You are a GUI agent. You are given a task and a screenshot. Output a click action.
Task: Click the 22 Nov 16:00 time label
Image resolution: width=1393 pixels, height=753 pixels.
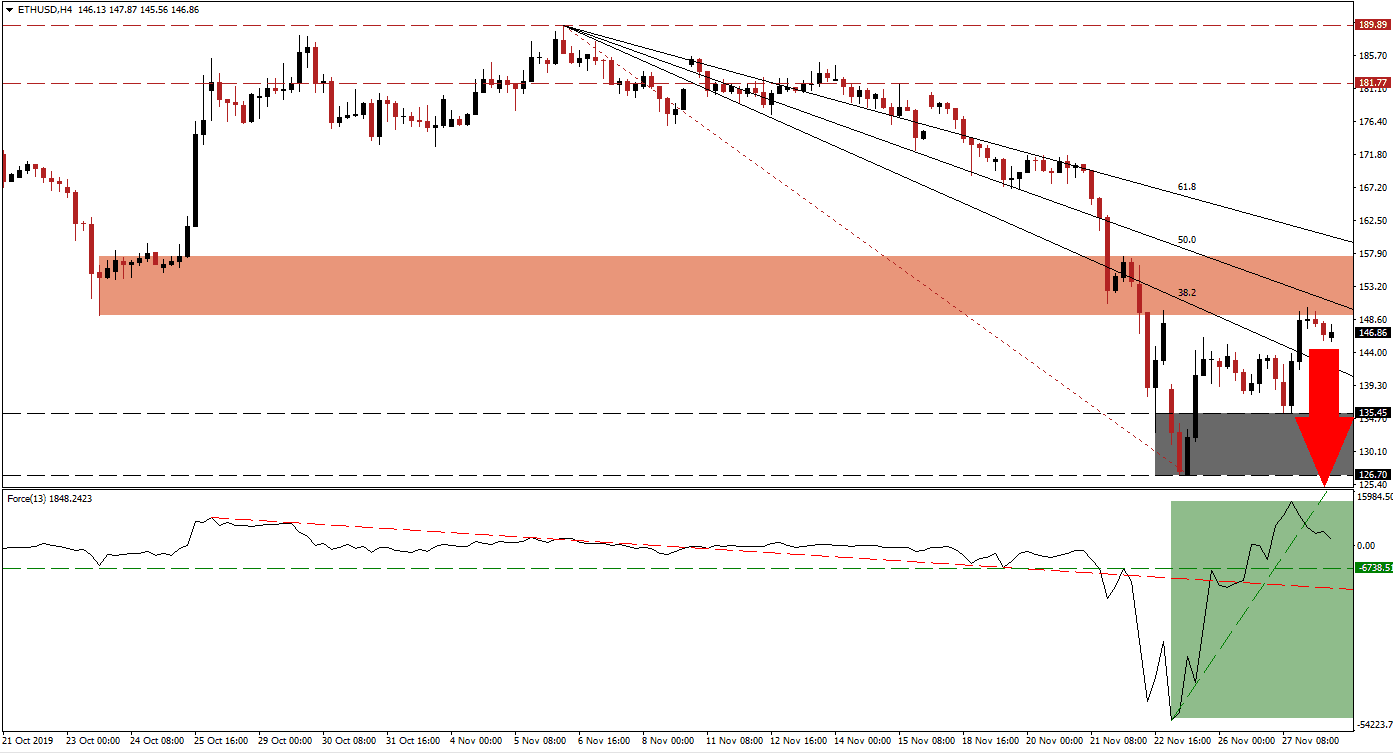click(x=1182, y=741)
